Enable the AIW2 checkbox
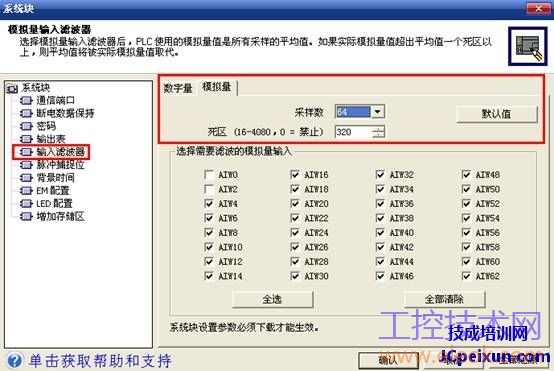The height and width of the screenshot is (371, 554). click(209, 189)
